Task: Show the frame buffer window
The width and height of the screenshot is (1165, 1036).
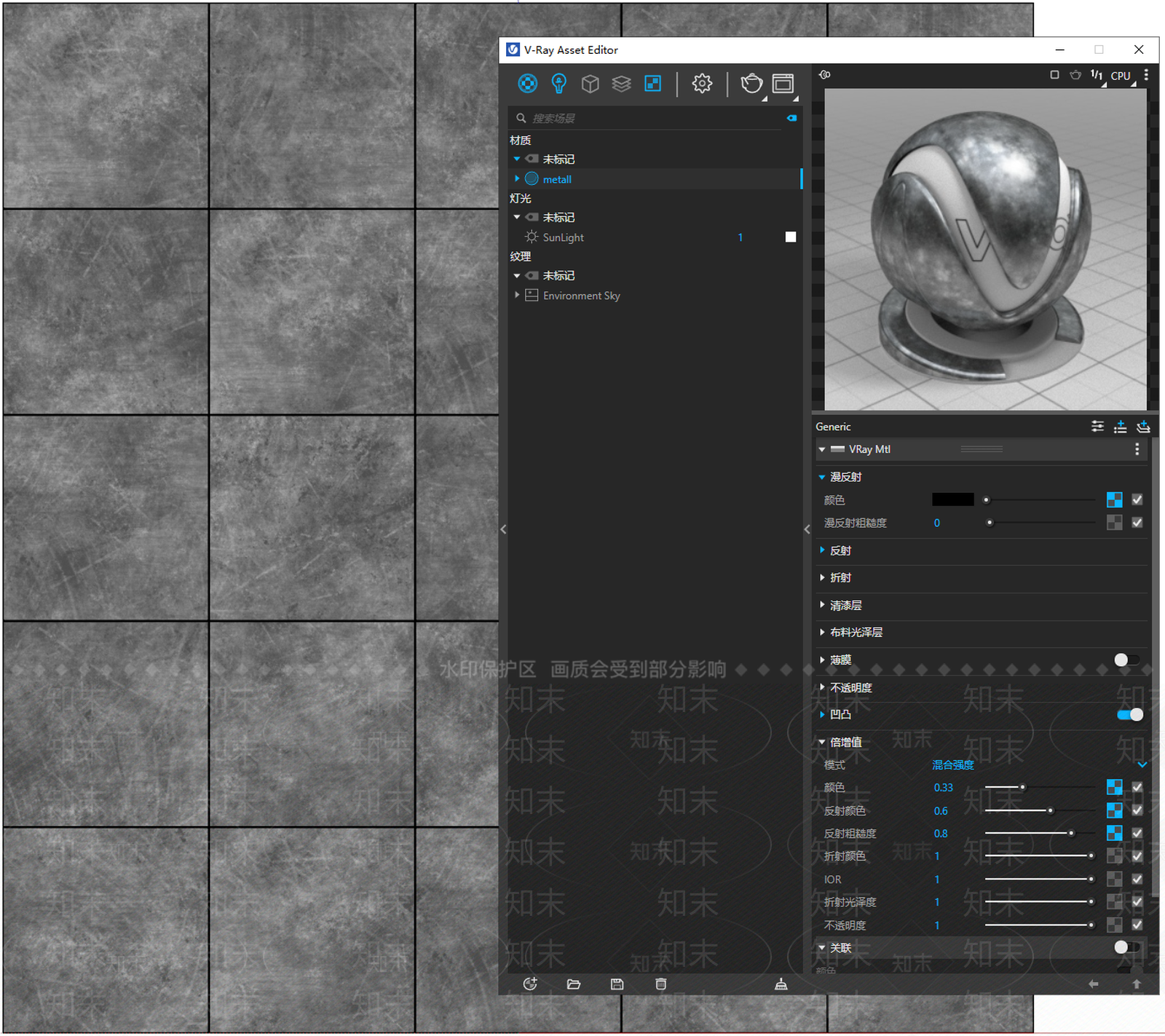Action: pyautogui.click(x=783, y=84)
